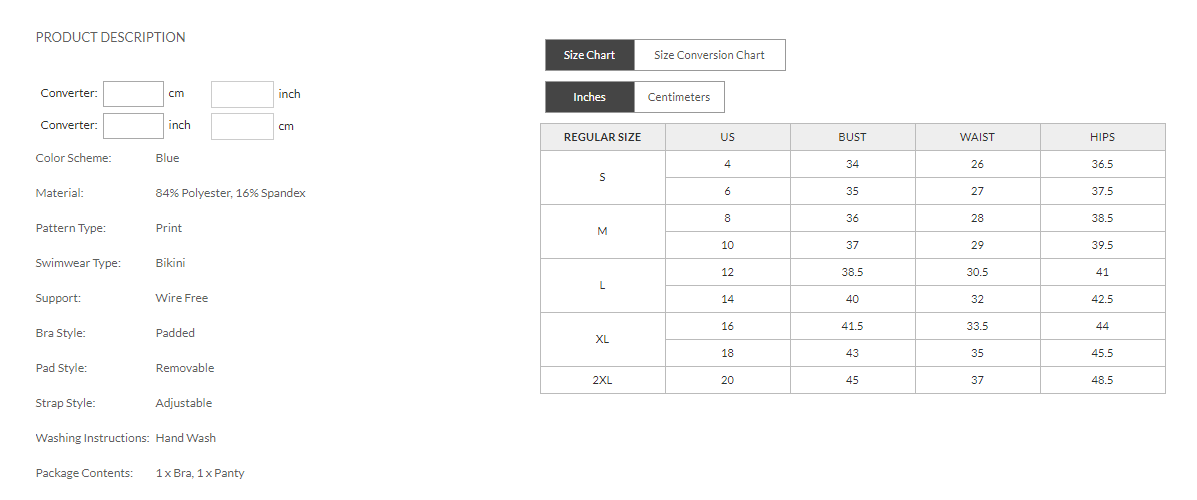Click the REGULAR SIZE column header
Viewport: 1197px width, 500px height.
click(602, 137)
